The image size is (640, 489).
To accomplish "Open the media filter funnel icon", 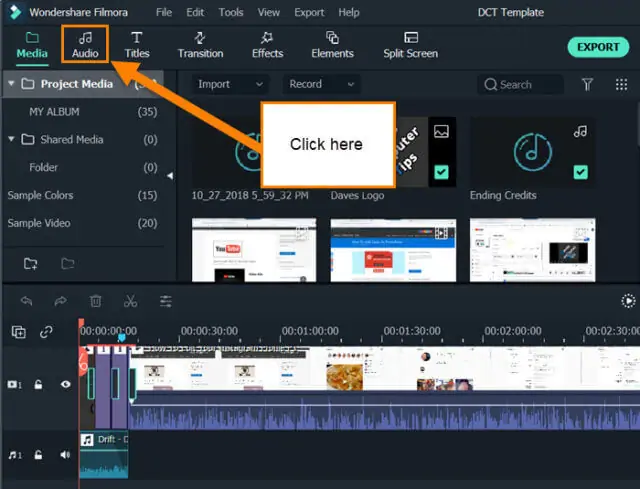I will (587, 84).
